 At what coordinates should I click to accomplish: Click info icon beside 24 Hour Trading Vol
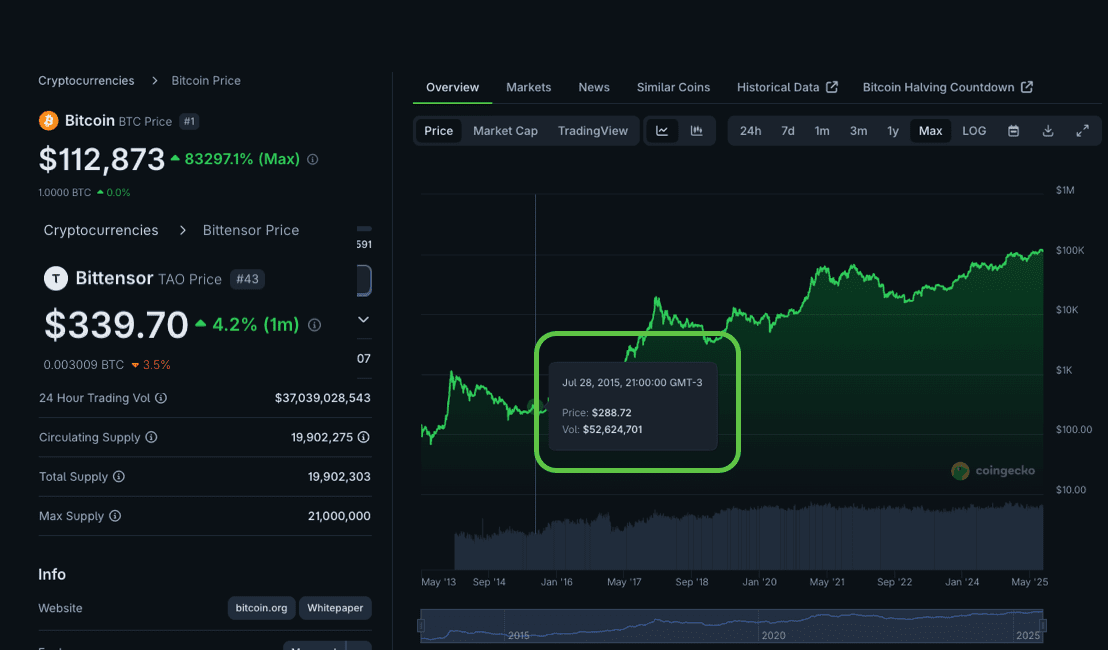(161, 398)
